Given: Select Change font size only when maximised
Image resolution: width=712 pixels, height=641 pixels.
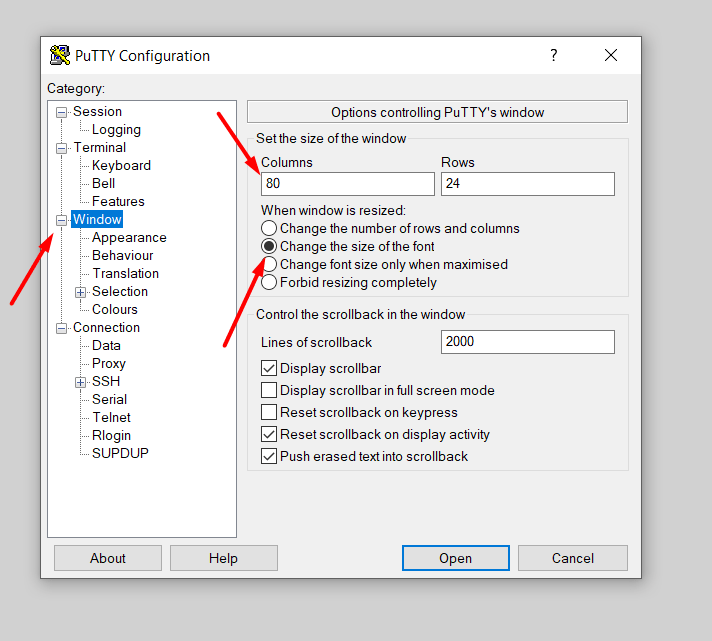Looking at the screenshot, I should [x=385, y=264].
